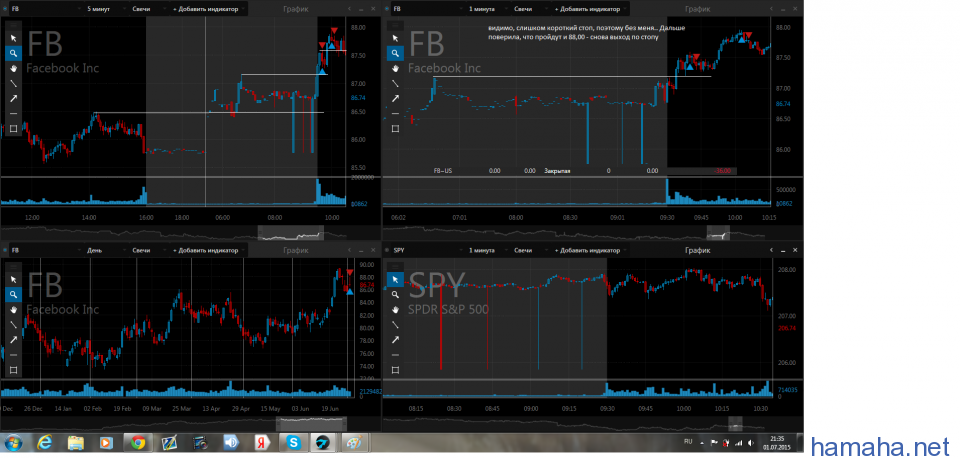Open Google Chrome from the taskbar
960x458 pixels.
coord(137,442)
